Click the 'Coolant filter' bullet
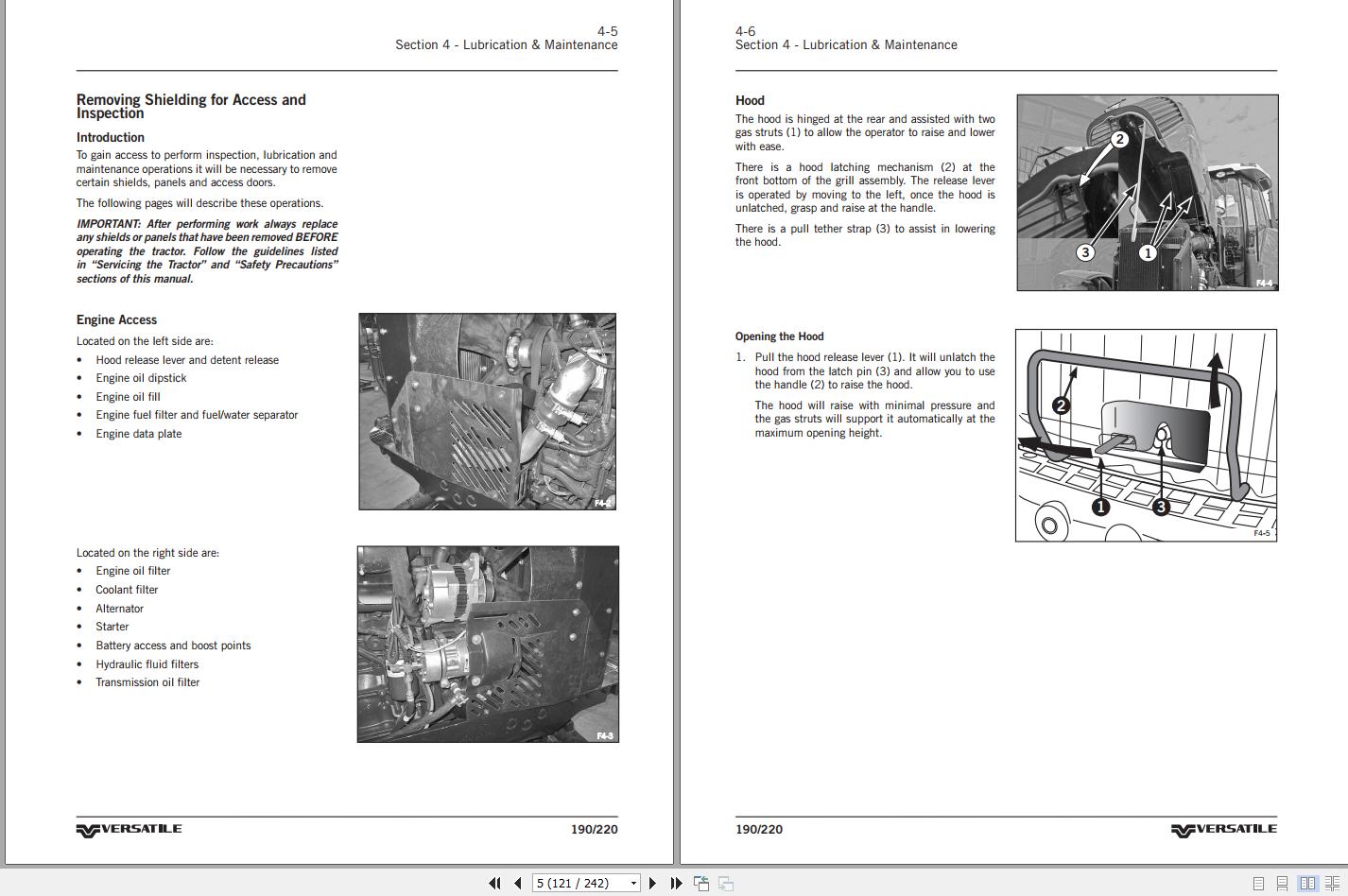The height and width of the screenshot is (896, 1348). click(127, 590)
